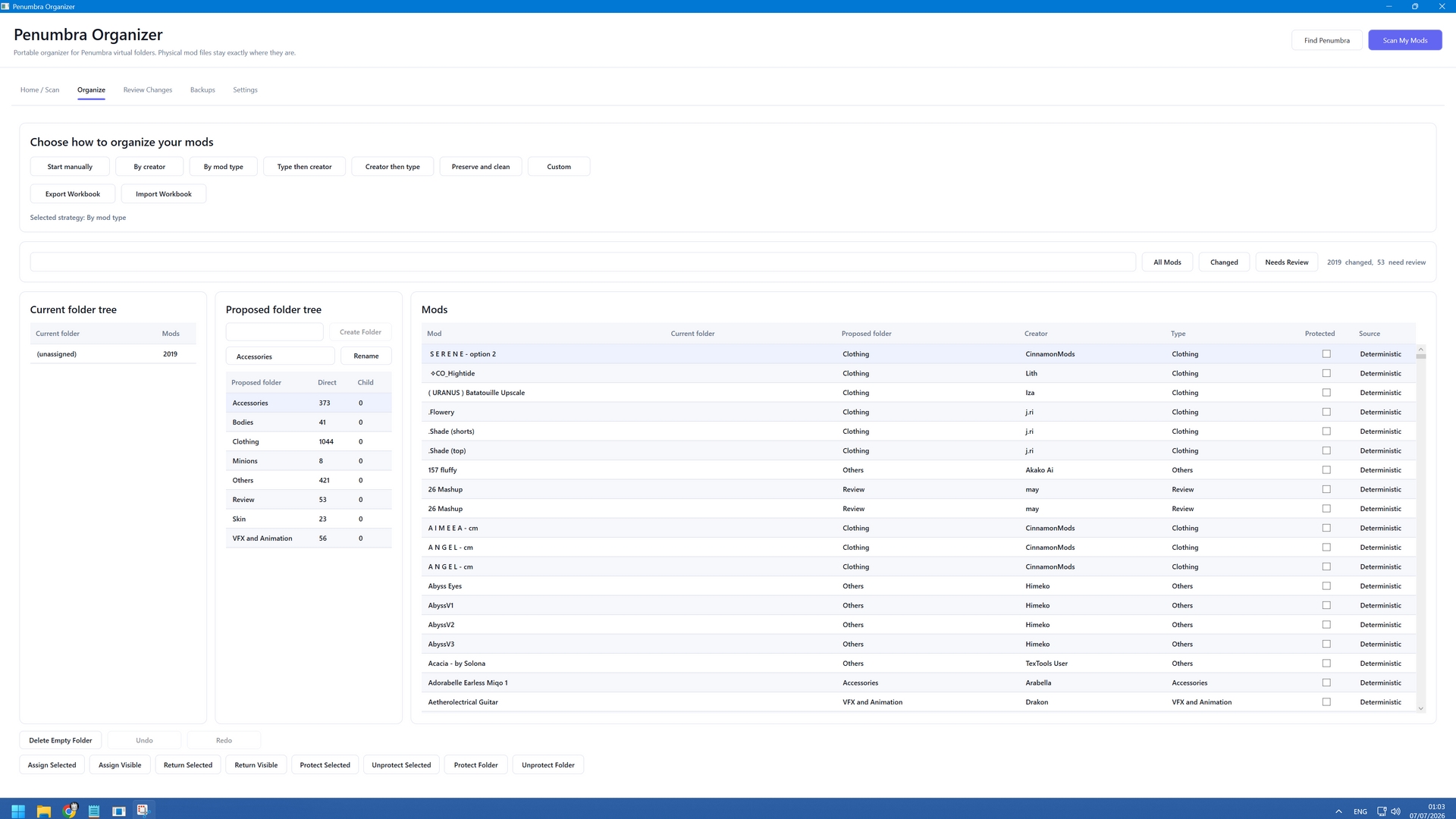
Task: Check the Protected box for Abyss Eyes
Action: (1326, 586)
